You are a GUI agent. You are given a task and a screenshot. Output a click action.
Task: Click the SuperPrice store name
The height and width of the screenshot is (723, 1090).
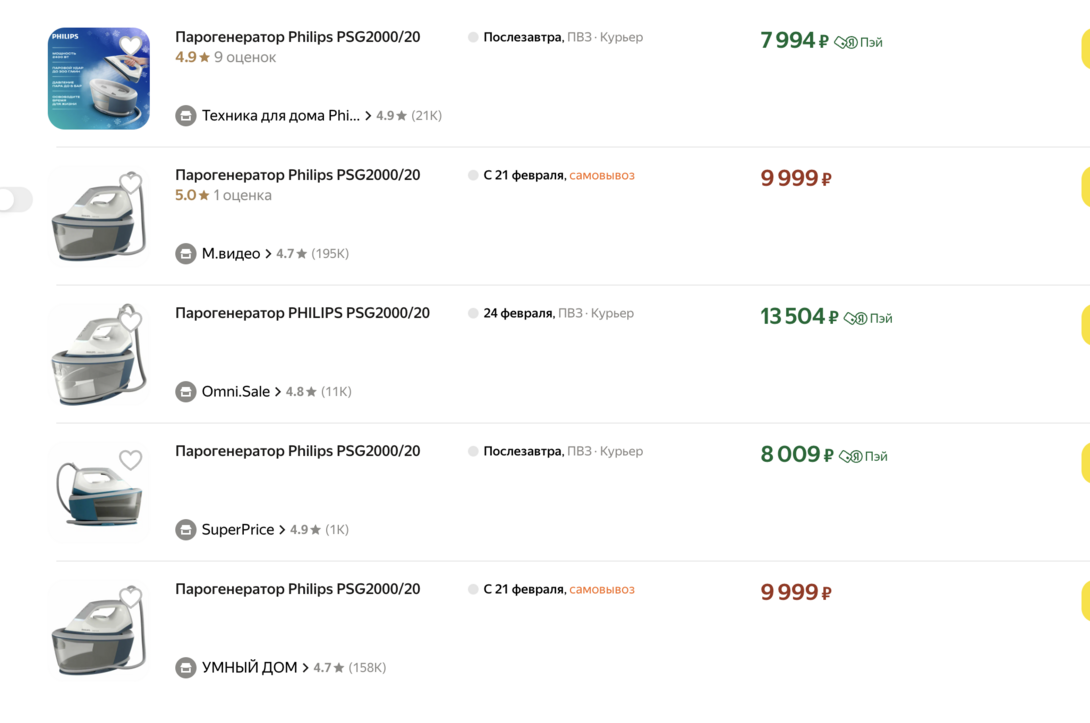click(237, 530)
